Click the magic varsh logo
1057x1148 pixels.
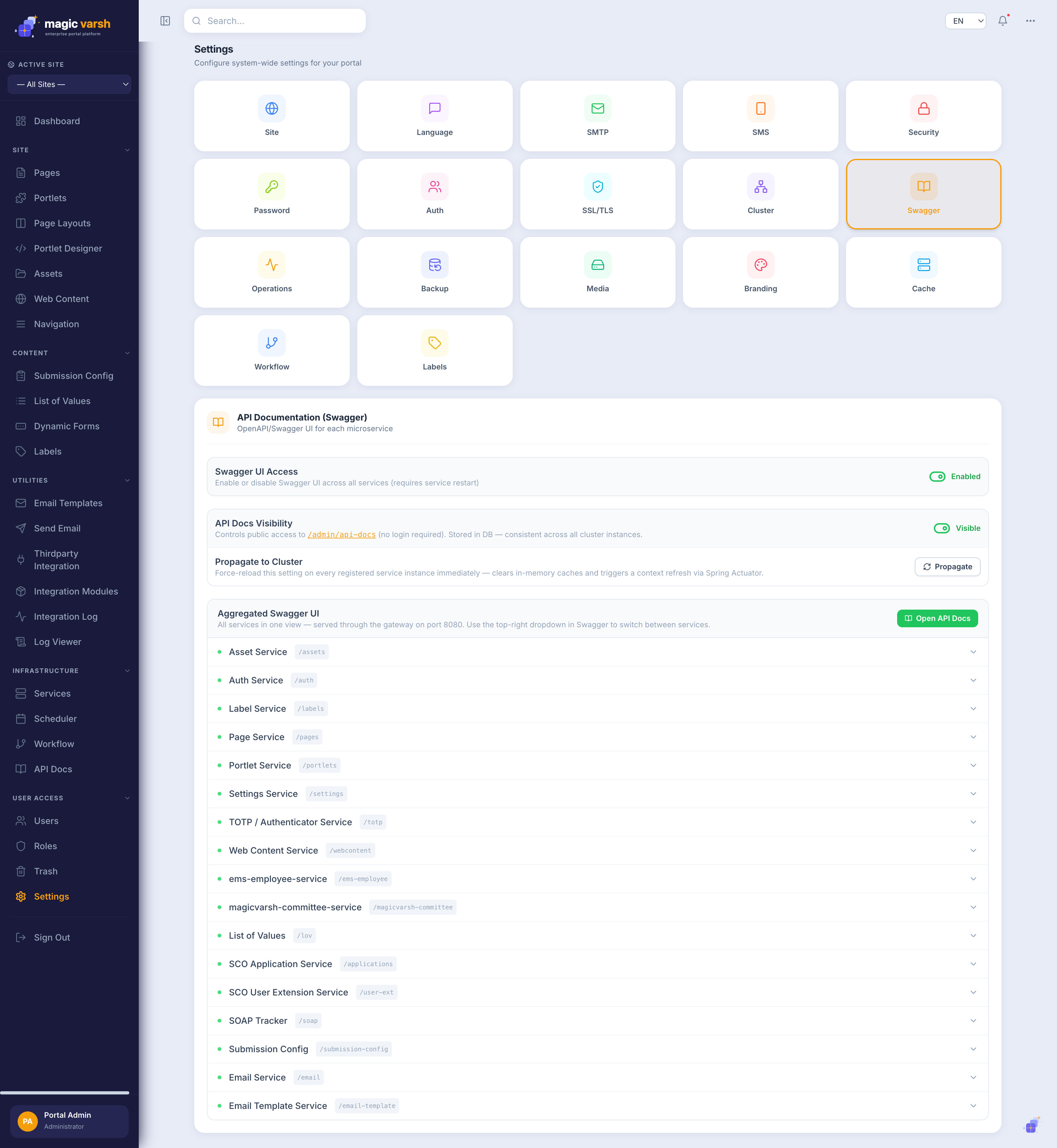(62, 26)
